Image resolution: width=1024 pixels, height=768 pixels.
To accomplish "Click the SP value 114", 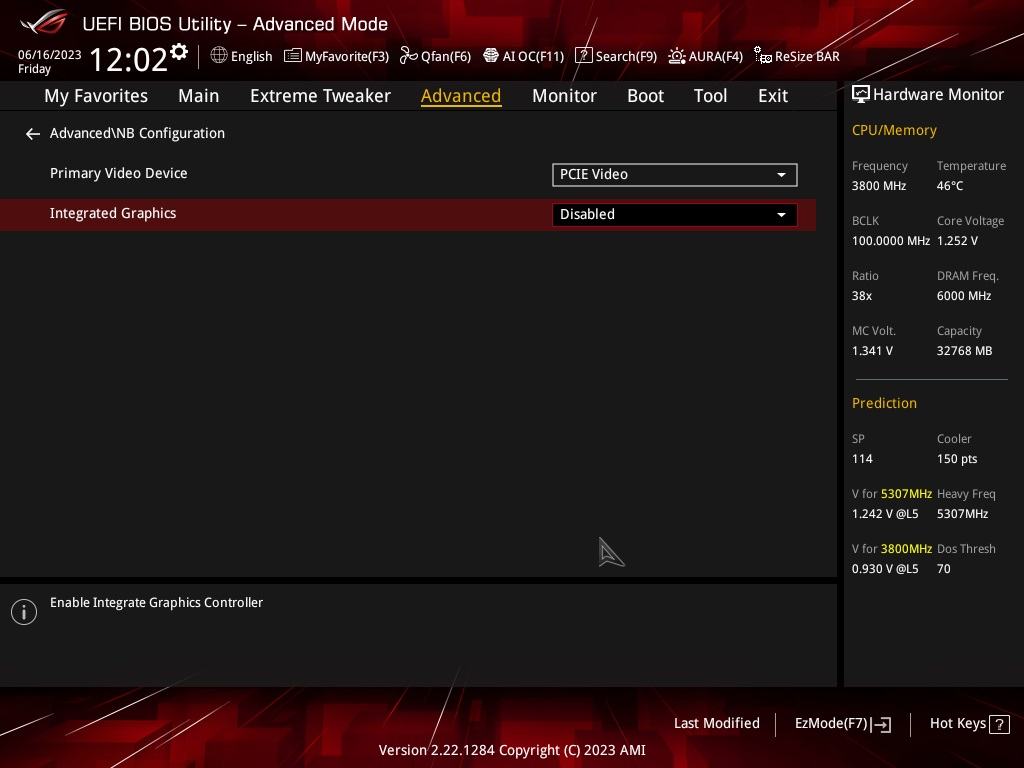I will (862, 459).
